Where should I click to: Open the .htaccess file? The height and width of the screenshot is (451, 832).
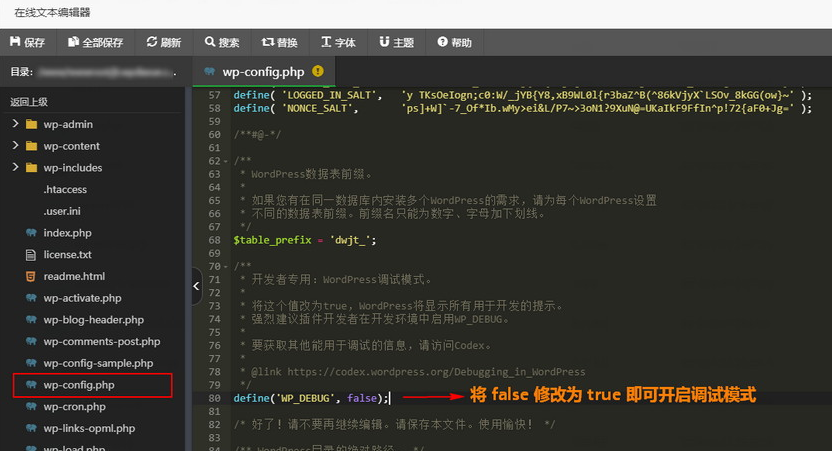65,189
